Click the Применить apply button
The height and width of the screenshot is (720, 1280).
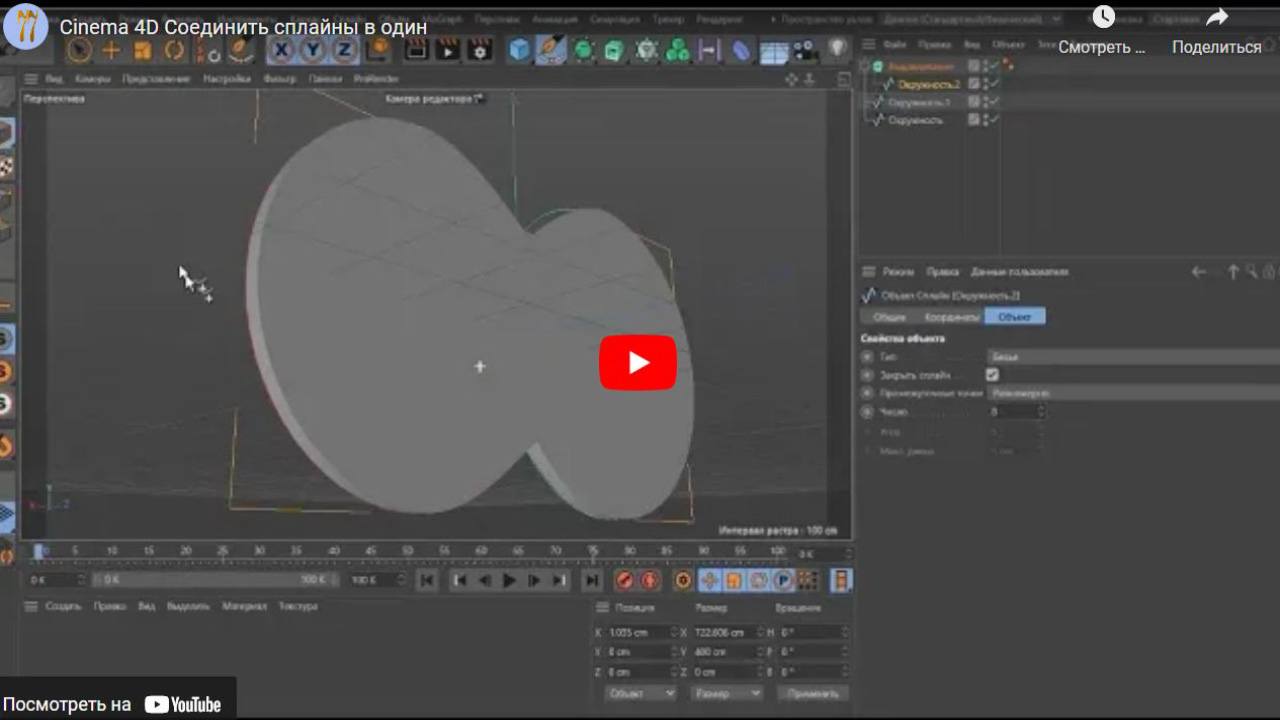(x=812, y=693)
